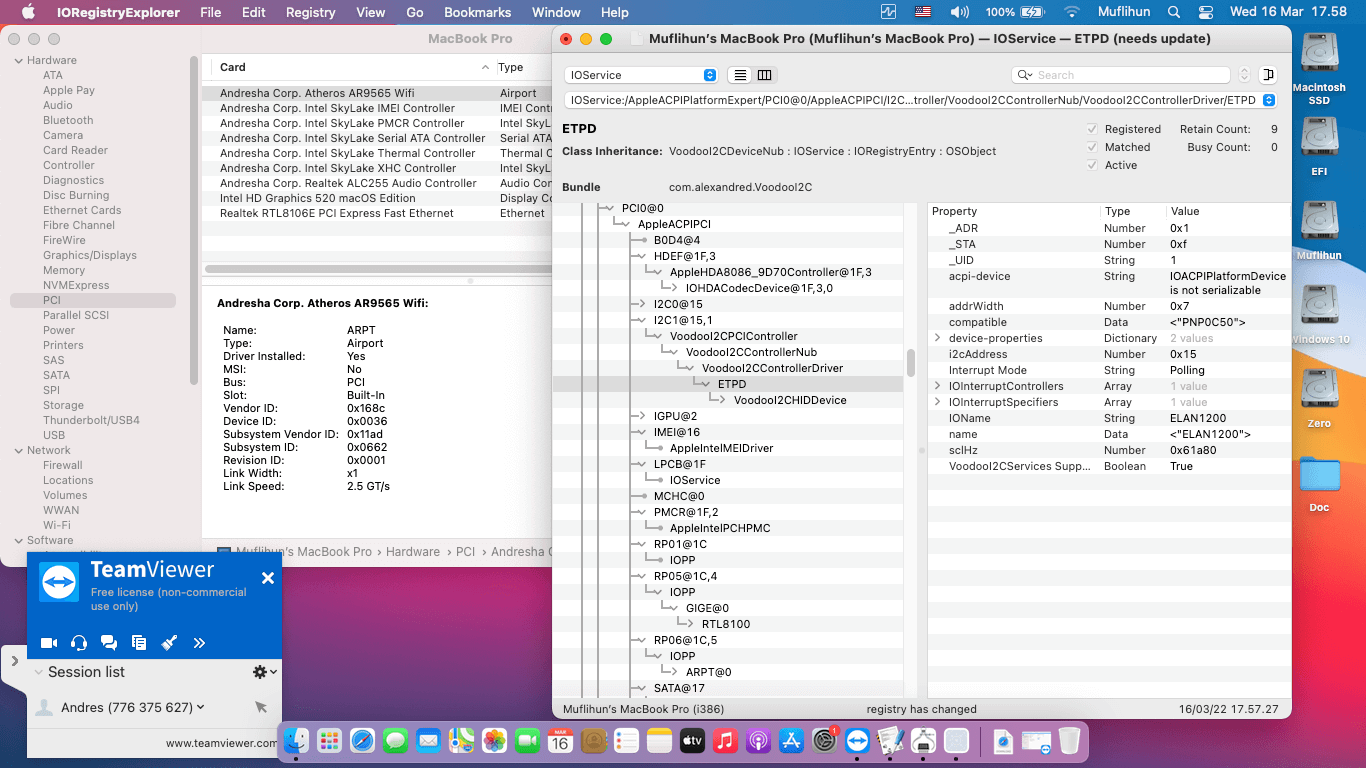Toggle the Matched checkbox

(1092, 147)
